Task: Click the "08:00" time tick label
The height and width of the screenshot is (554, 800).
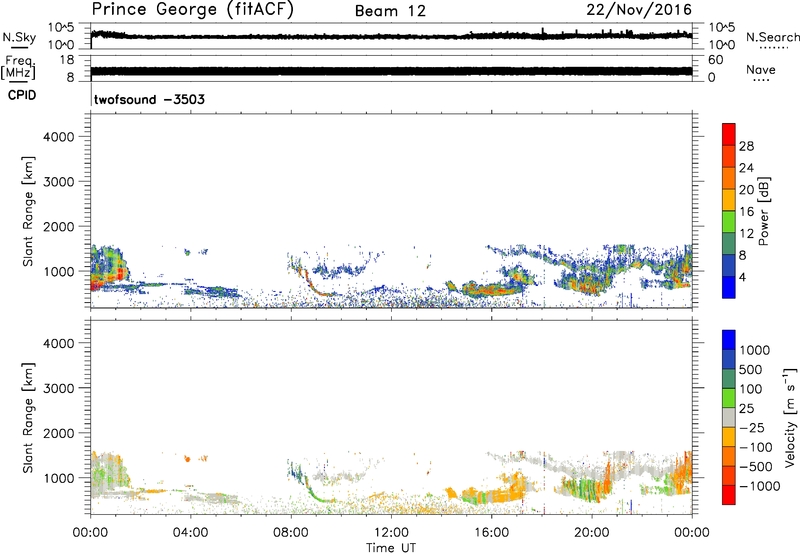Action: tap(291, 533)
